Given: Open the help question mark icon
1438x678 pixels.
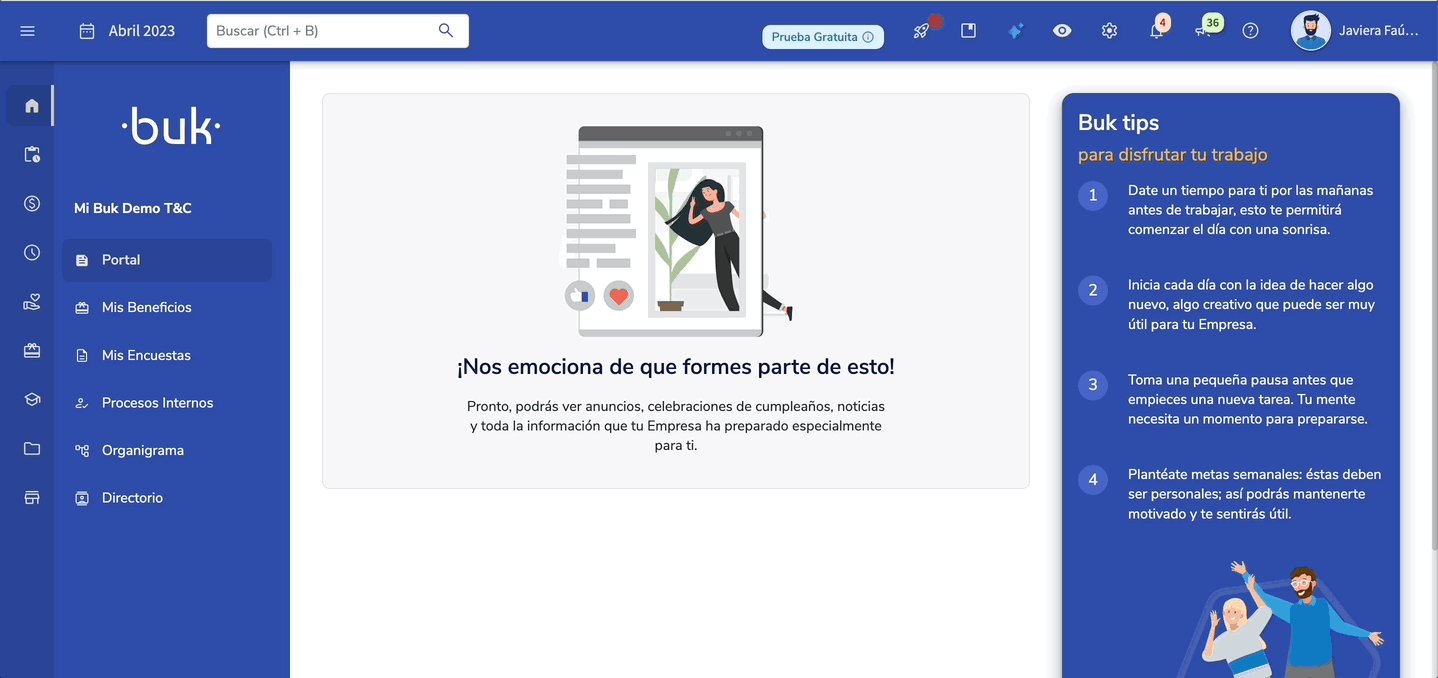Looking at the screenshot, I should [1250, 30].
